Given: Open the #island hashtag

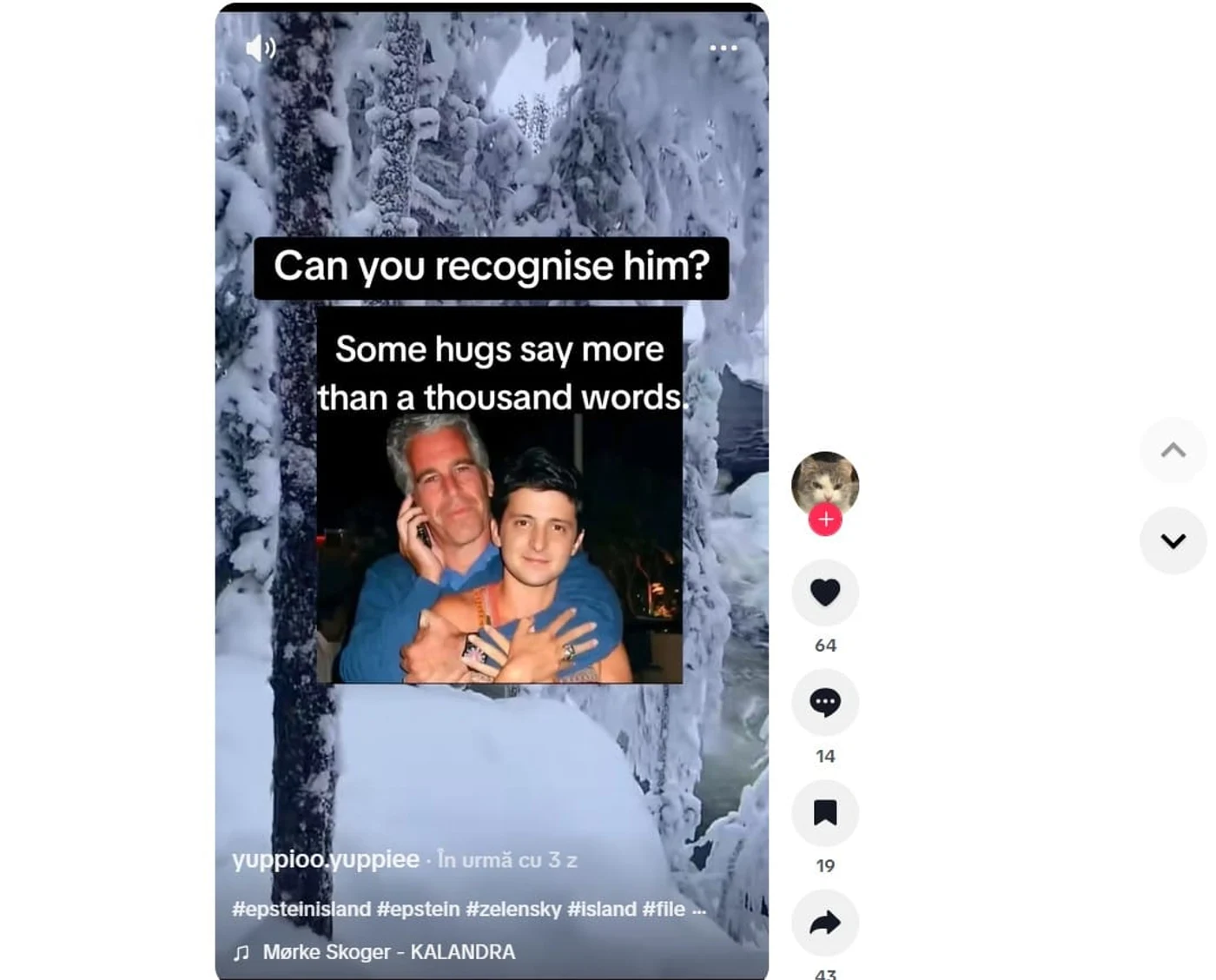Looking at the screenshot, I should [602, 909].
